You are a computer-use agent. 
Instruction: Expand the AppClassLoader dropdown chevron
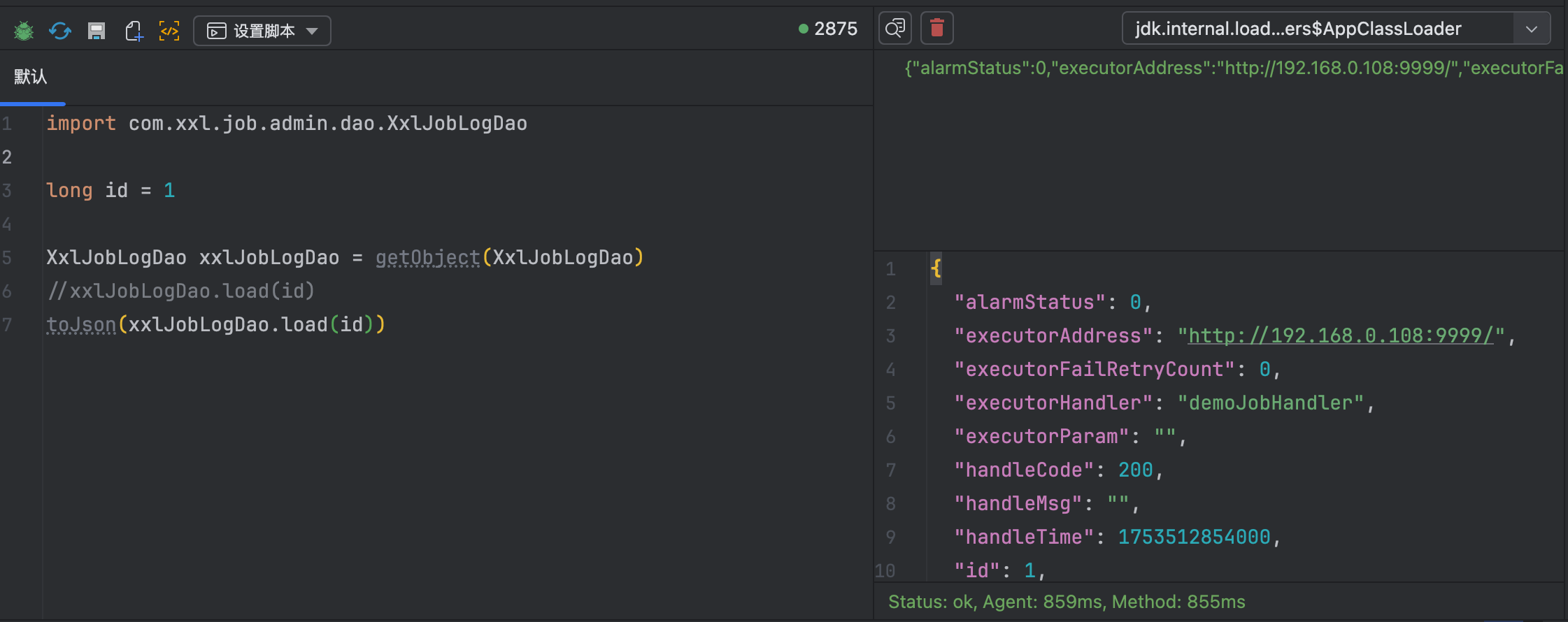tap(1532, 29)
